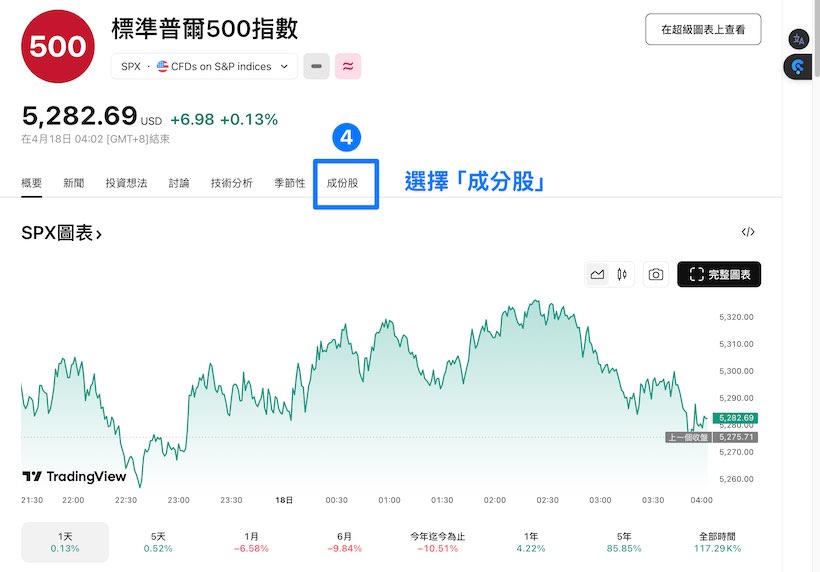
Task: Click the embed code icon
Action: point(748,232)
